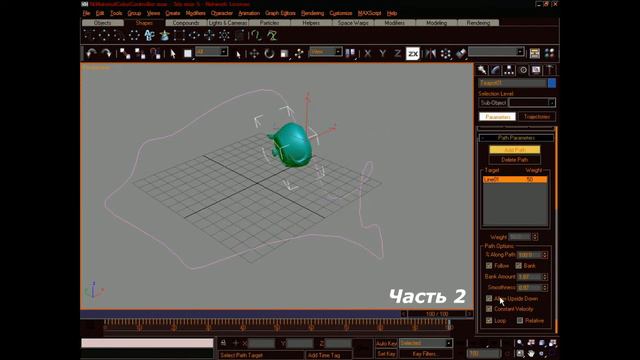The height and width of the screenshot is (360, 640).
Task: Activate the Select and Scale tool
Action: pos(284,53)
